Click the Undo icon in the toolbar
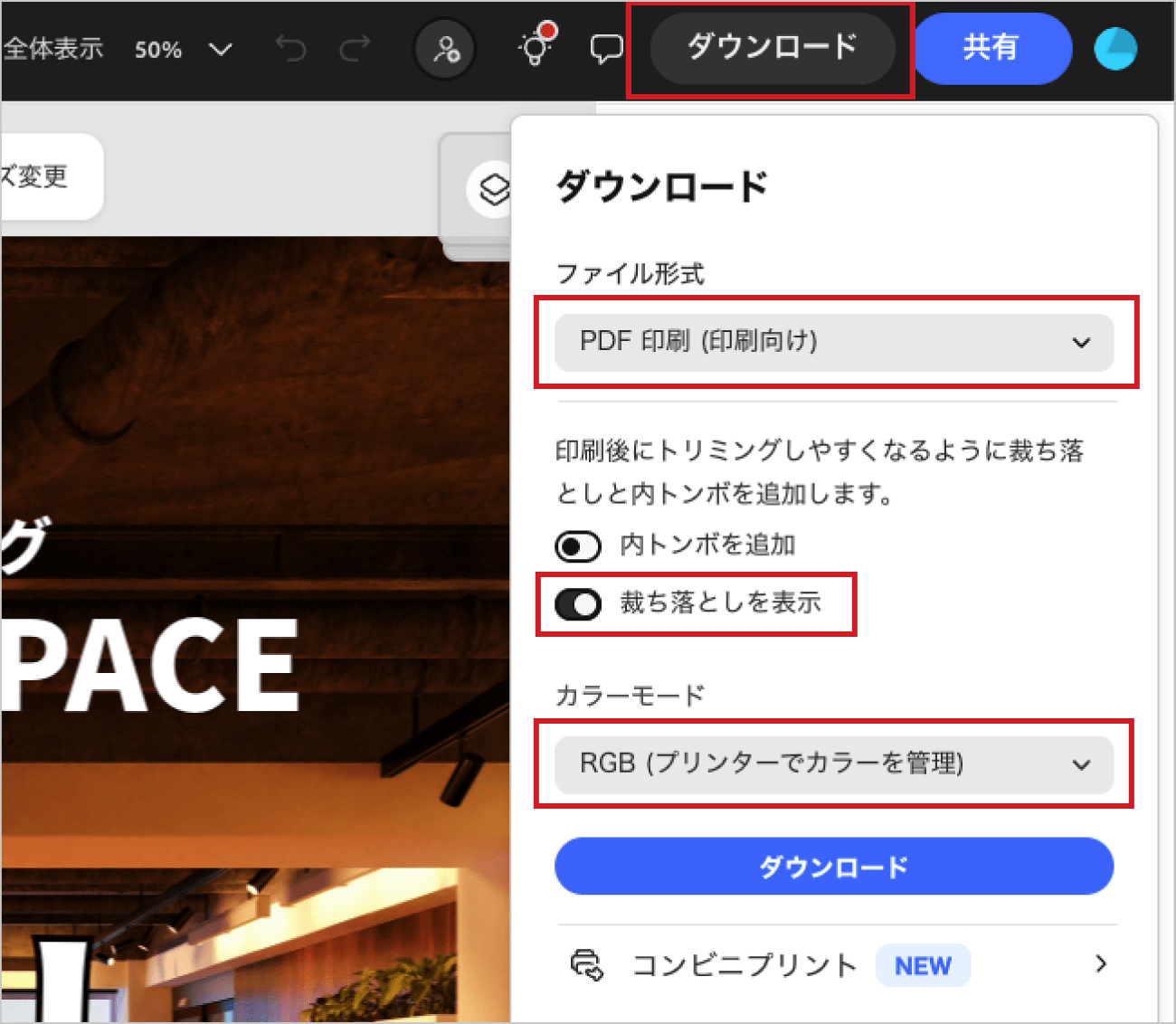 291,49
